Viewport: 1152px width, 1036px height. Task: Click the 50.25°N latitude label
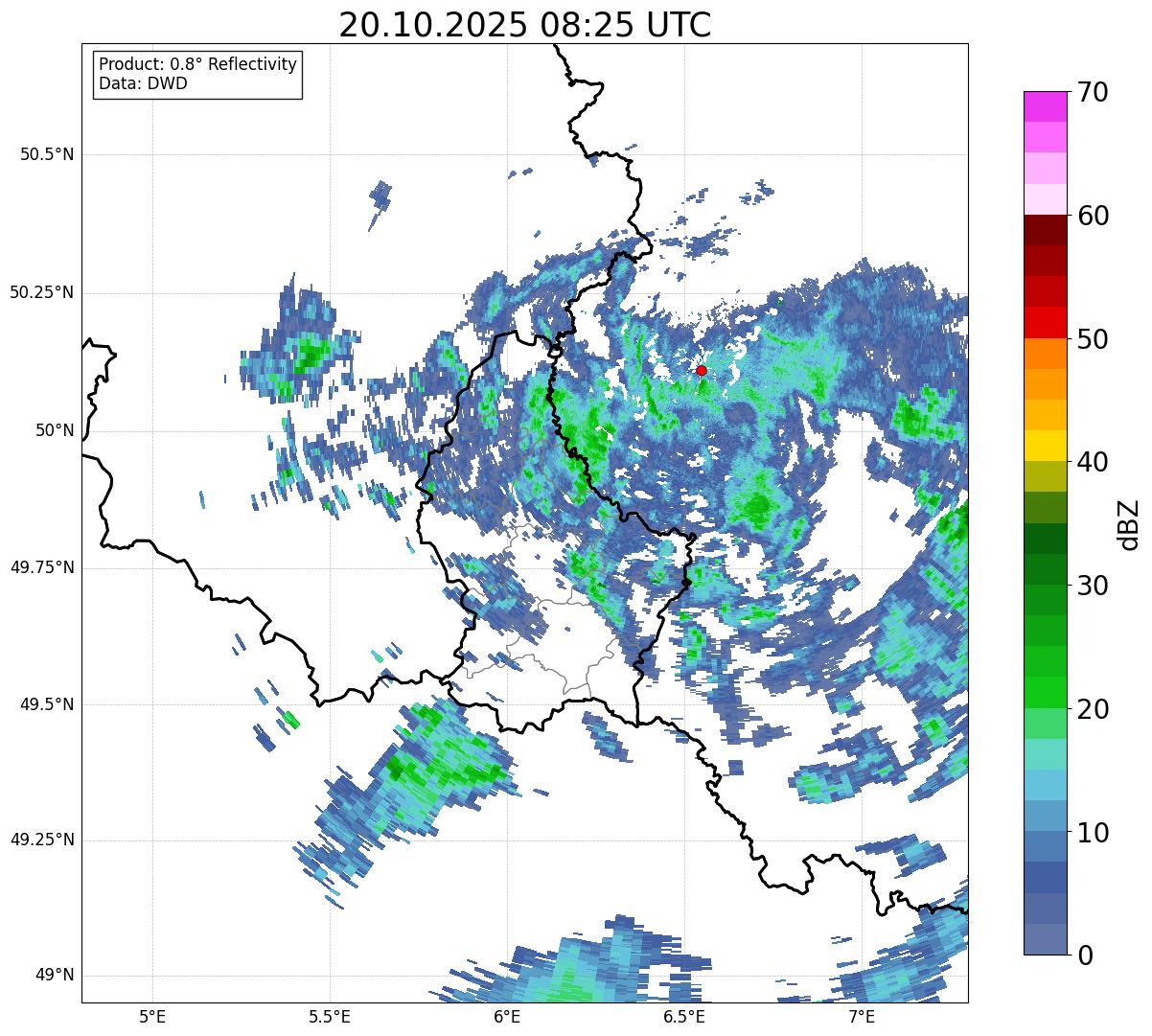click(42, 292)
